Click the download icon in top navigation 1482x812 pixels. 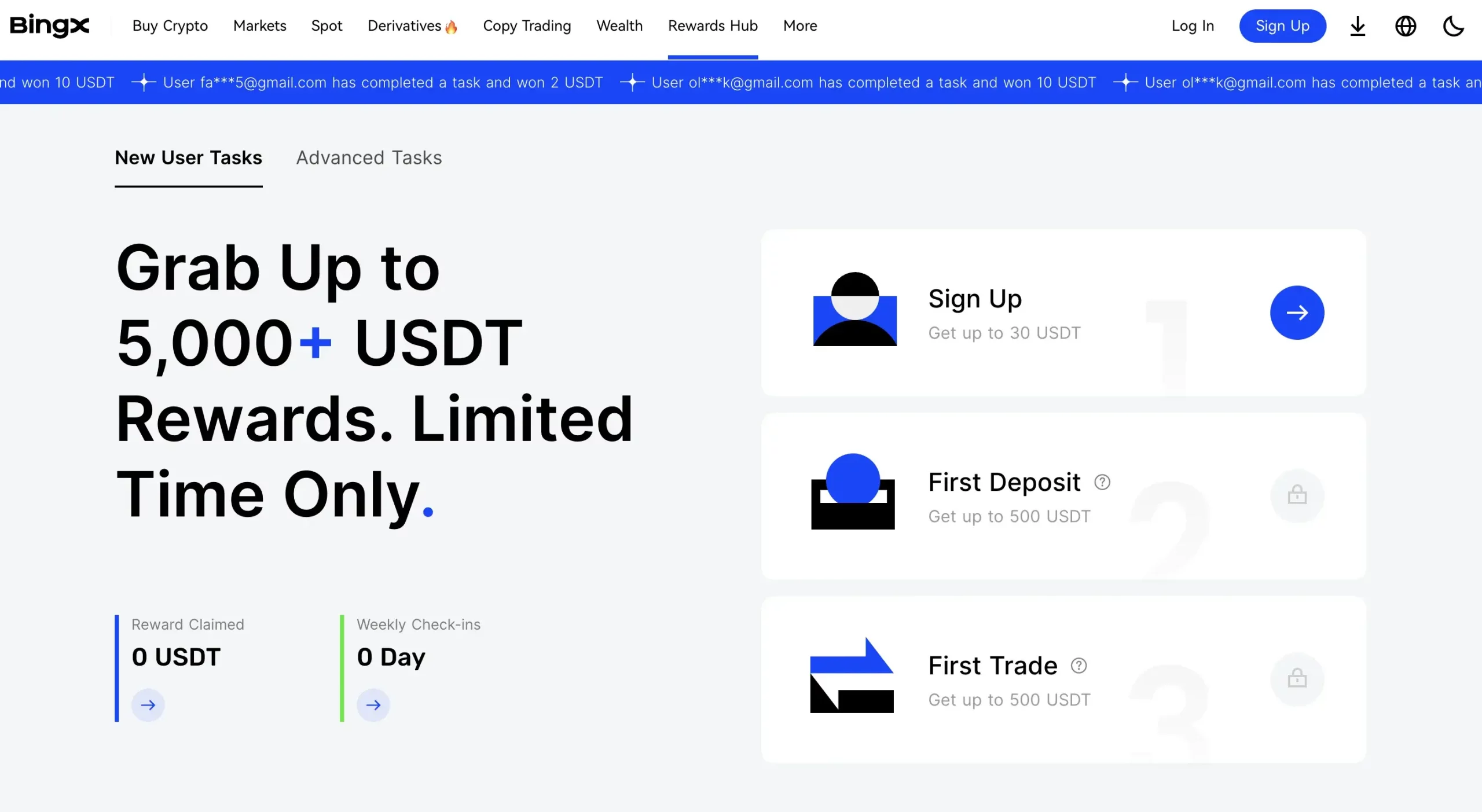point(1358,25)
